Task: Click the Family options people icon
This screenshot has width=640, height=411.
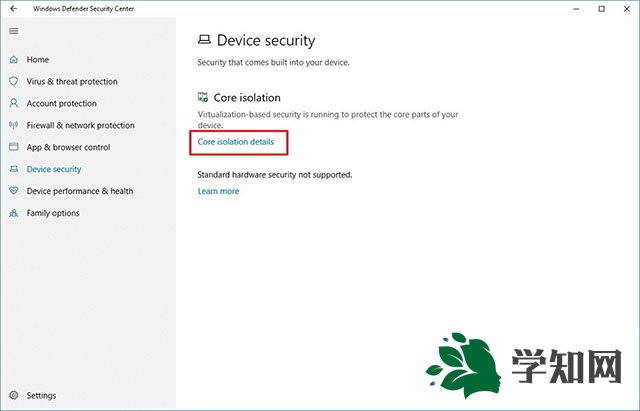Action: click(14, 213)
